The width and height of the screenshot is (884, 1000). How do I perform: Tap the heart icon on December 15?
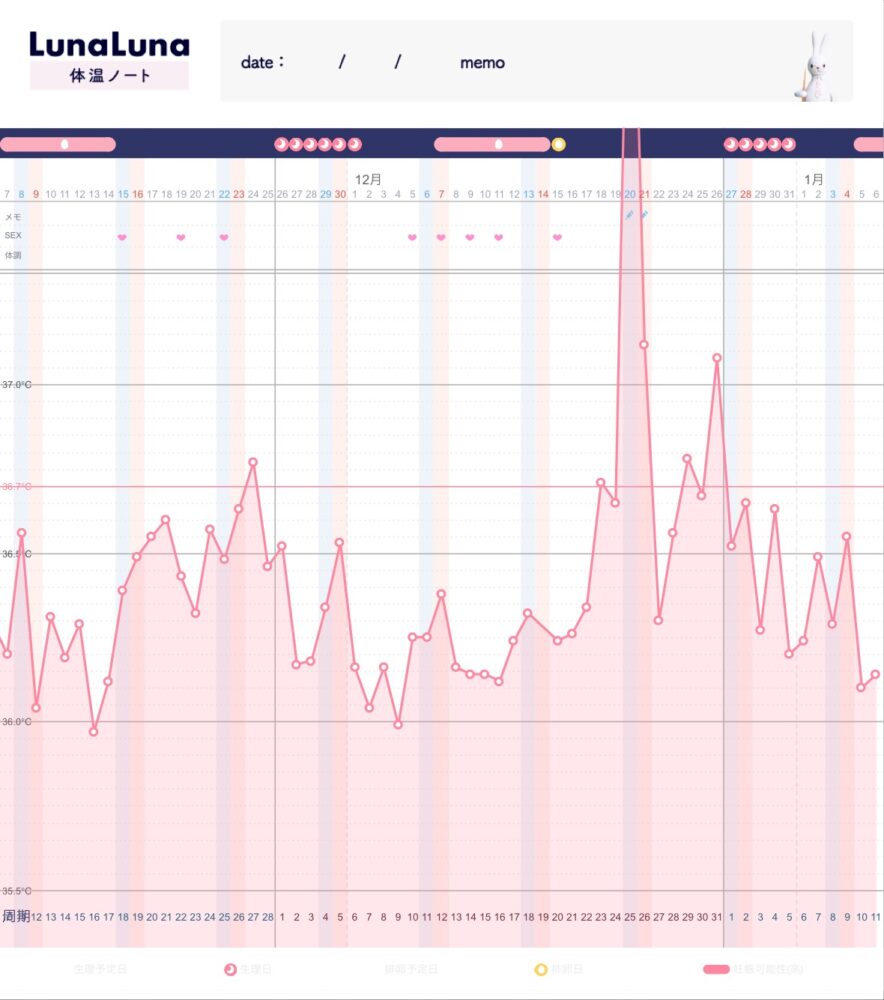(557, 237)
